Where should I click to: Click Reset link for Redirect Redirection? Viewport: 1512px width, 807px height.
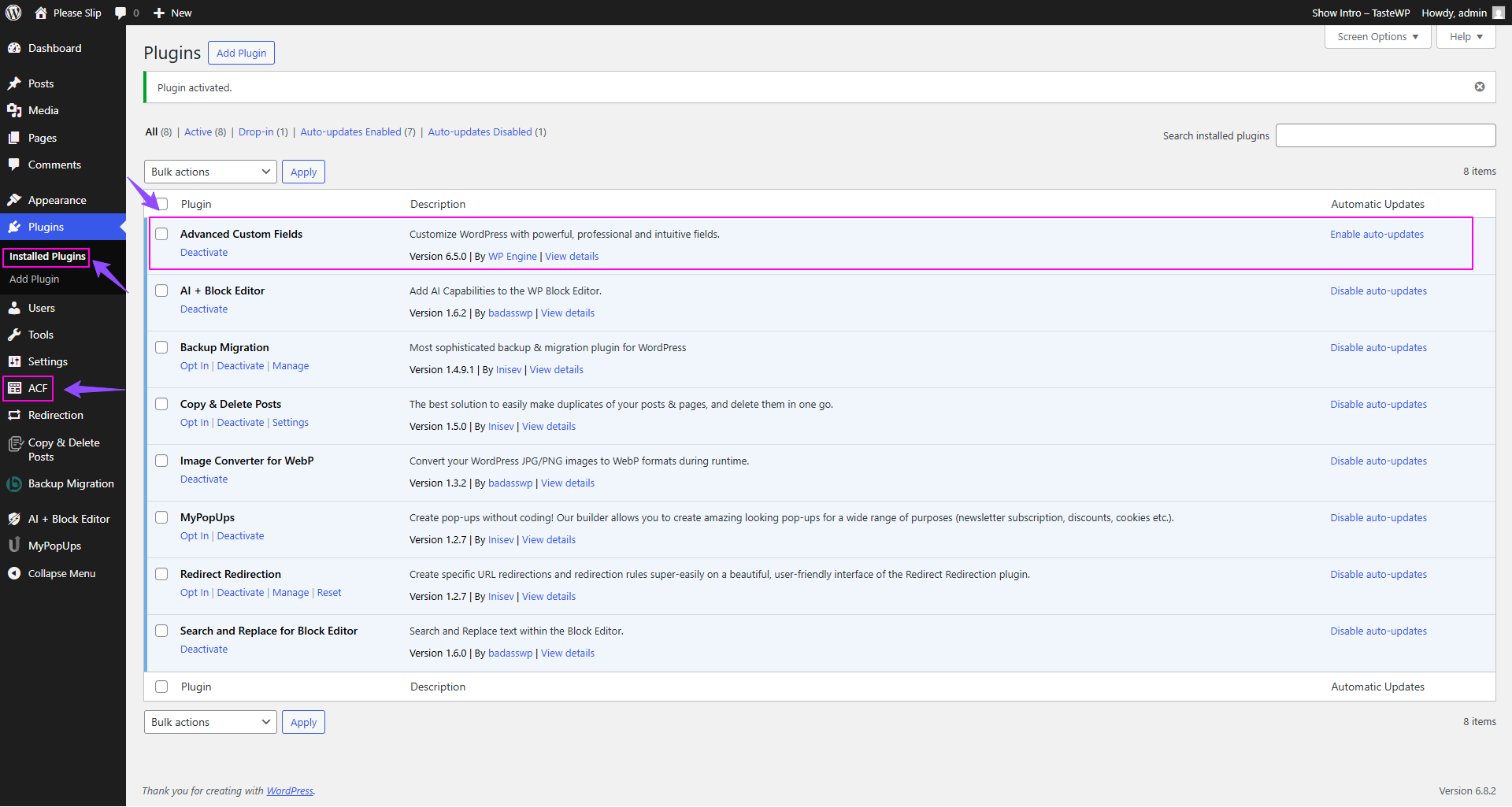pos(329,593)
